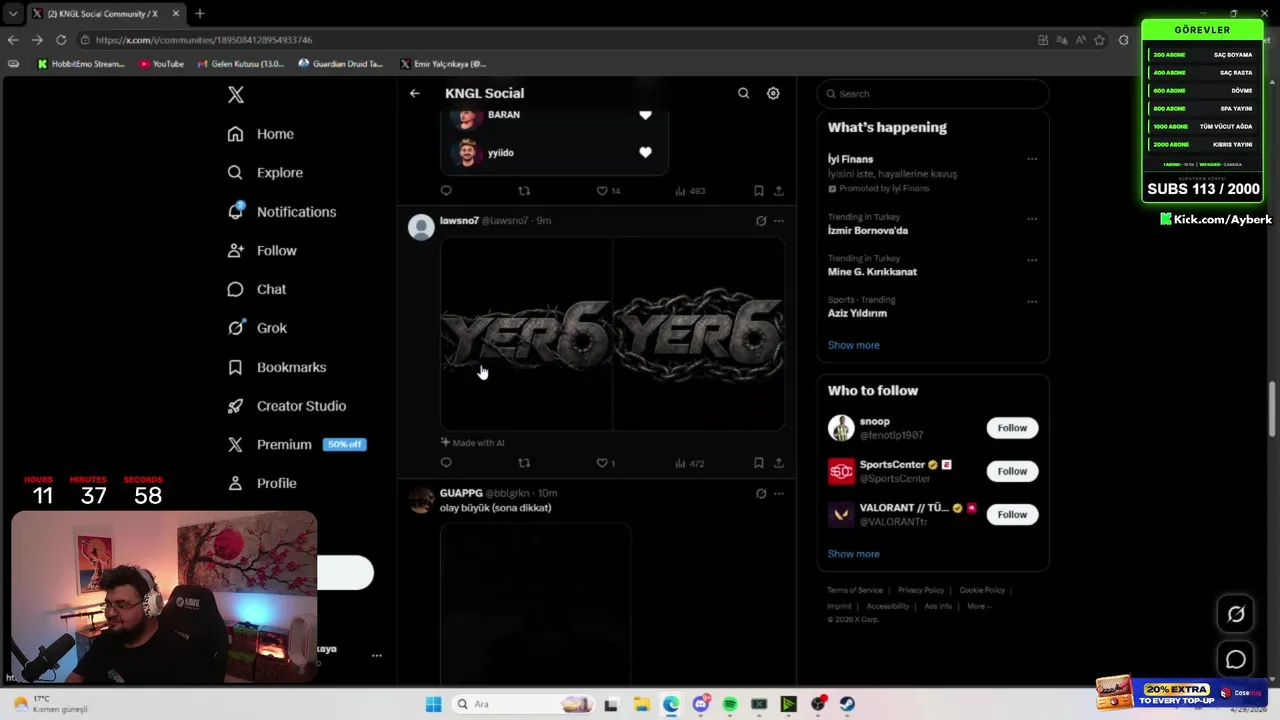Open Profile from the sidebar
Image resolution: width=1280 pixels, height=720 pixels.
261,483
